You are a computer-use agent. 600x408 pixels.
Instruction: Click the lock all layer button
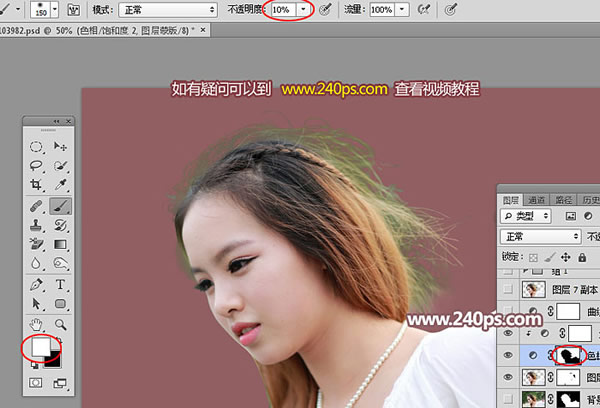point(582,257)
